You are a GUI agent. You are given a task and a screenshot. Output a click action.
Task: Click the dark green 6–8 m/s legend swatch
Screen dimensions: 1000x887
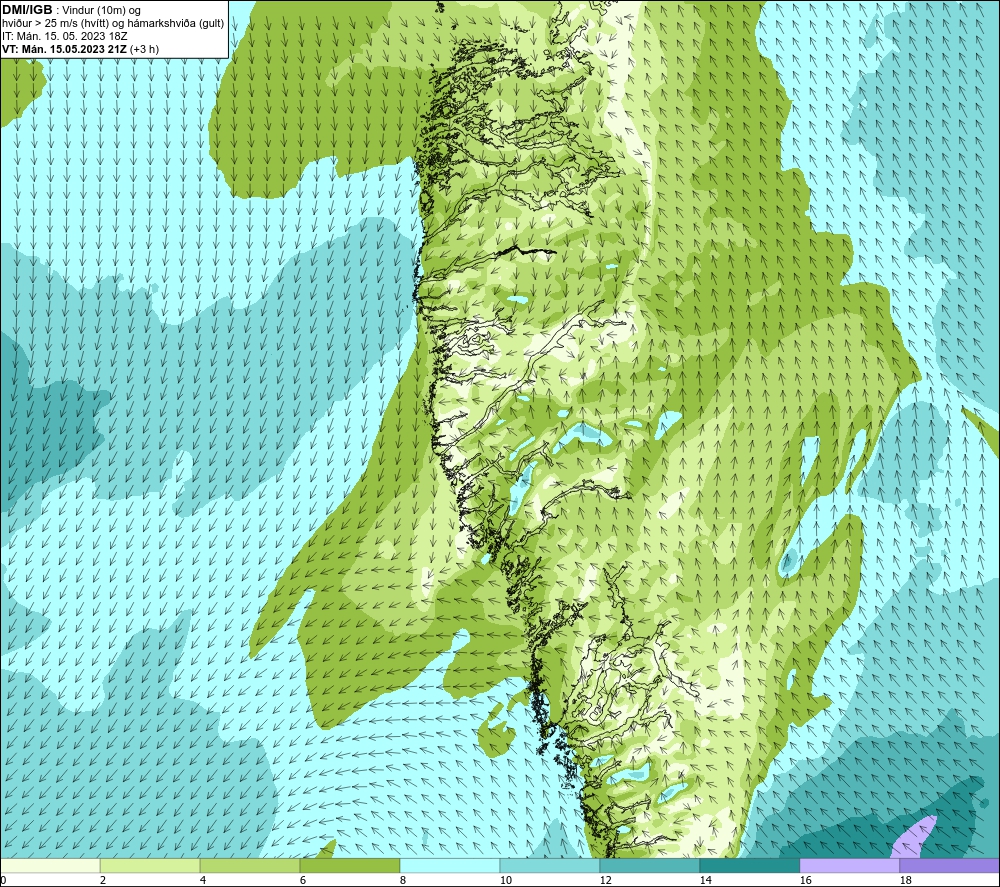(x=349, y=865)
